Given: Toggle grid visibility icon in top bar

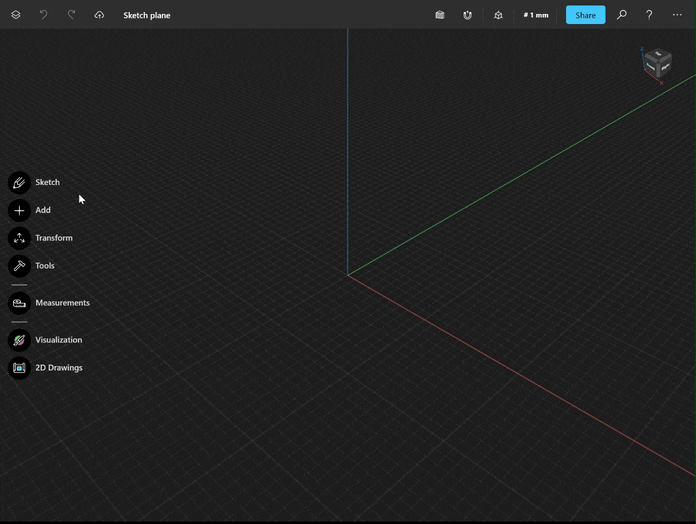Looking at the screenshot, I should (x=440, y=15).
